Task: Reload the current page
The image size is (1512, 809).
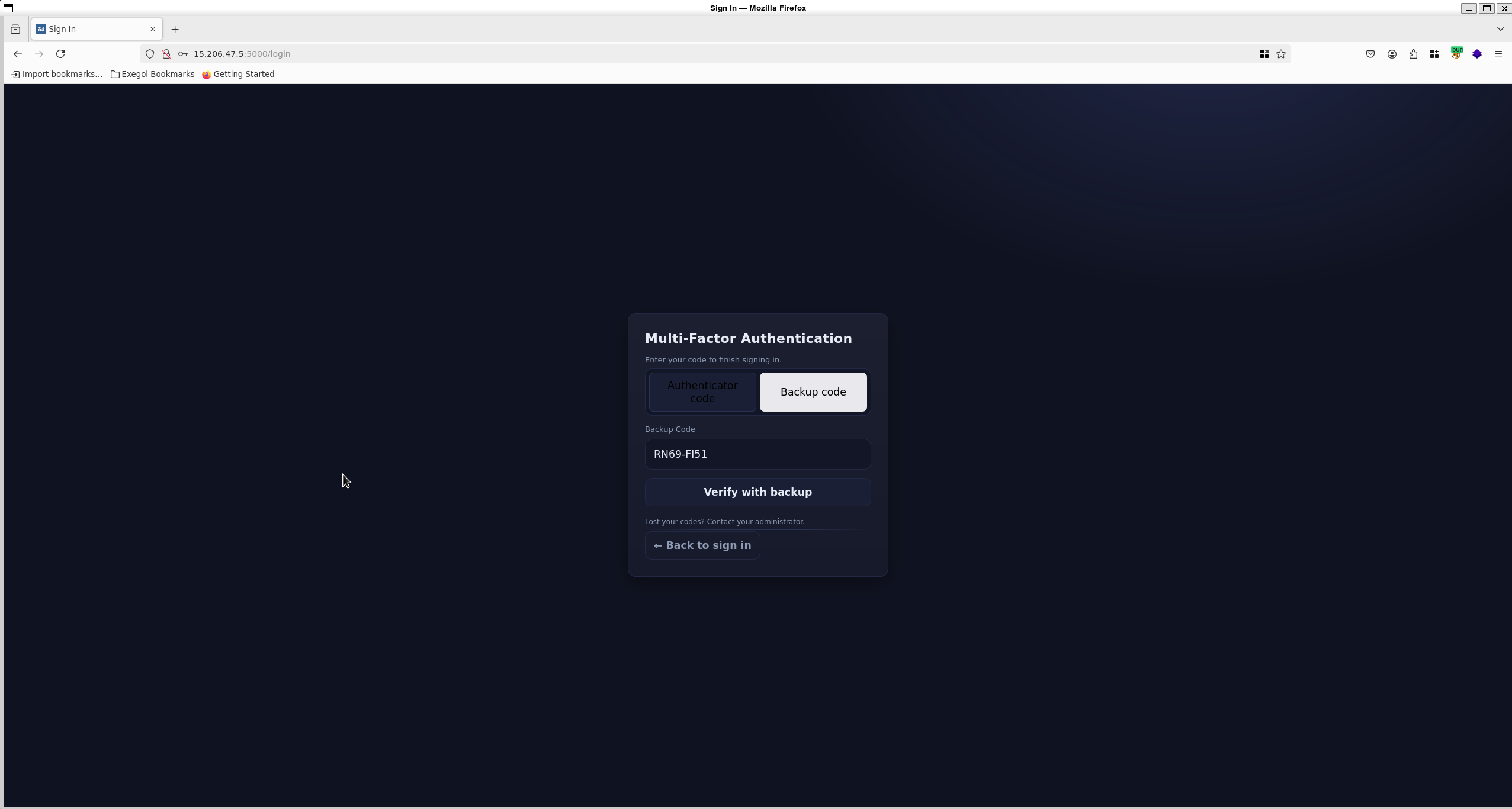Action: point(60,54)
